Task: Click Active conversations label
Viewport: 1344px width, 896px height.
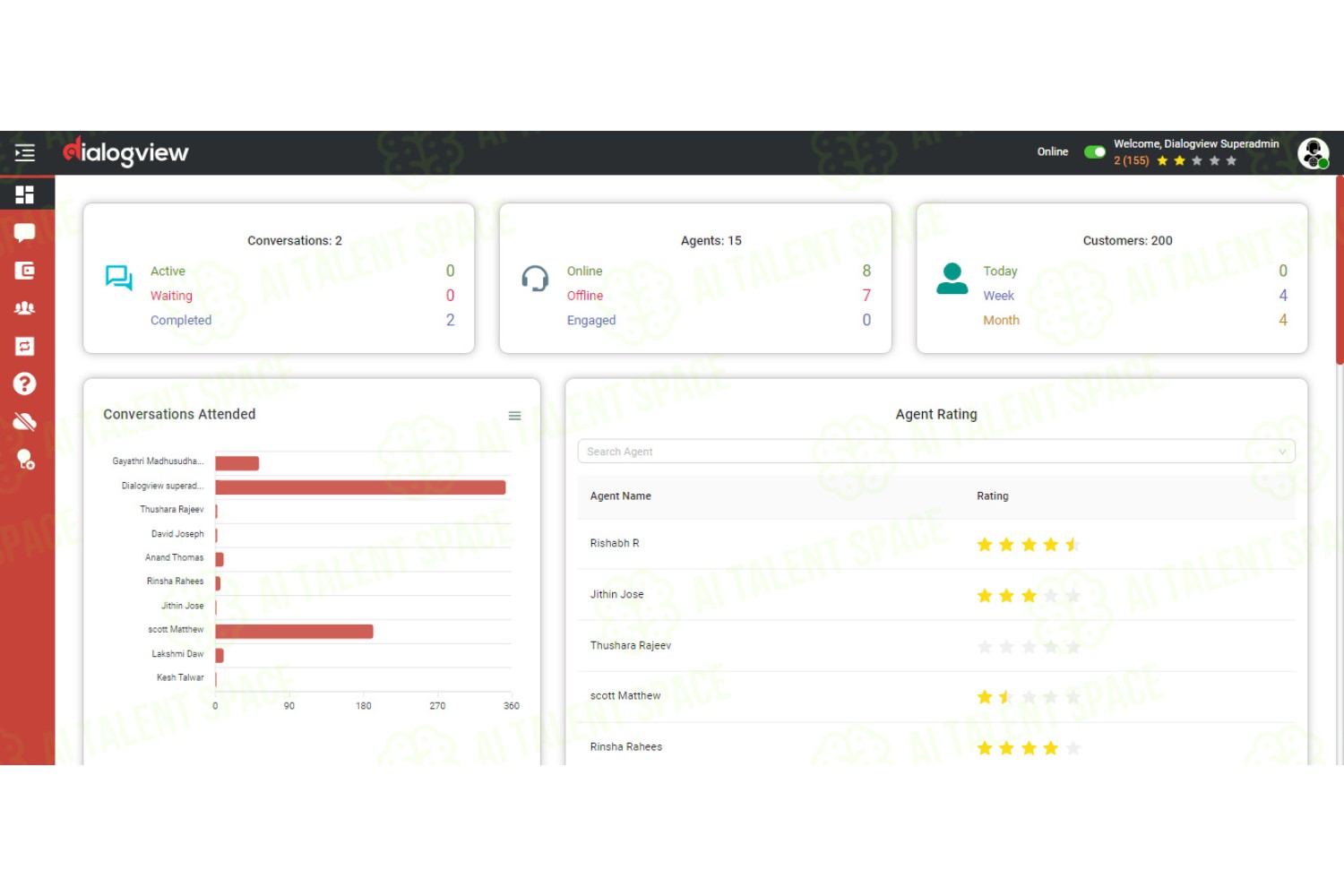Action: click(168, 271)
